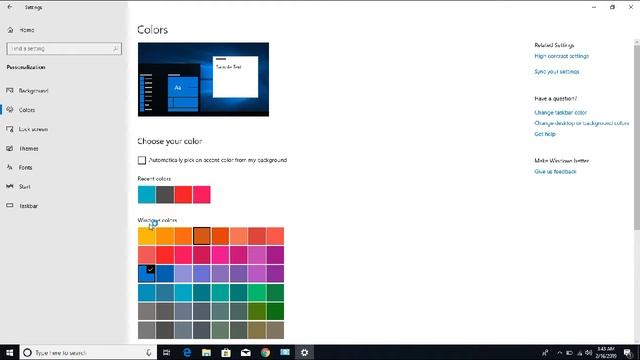640x360 pixels.
Task: Click the Get help link
Action: (545, 134)
